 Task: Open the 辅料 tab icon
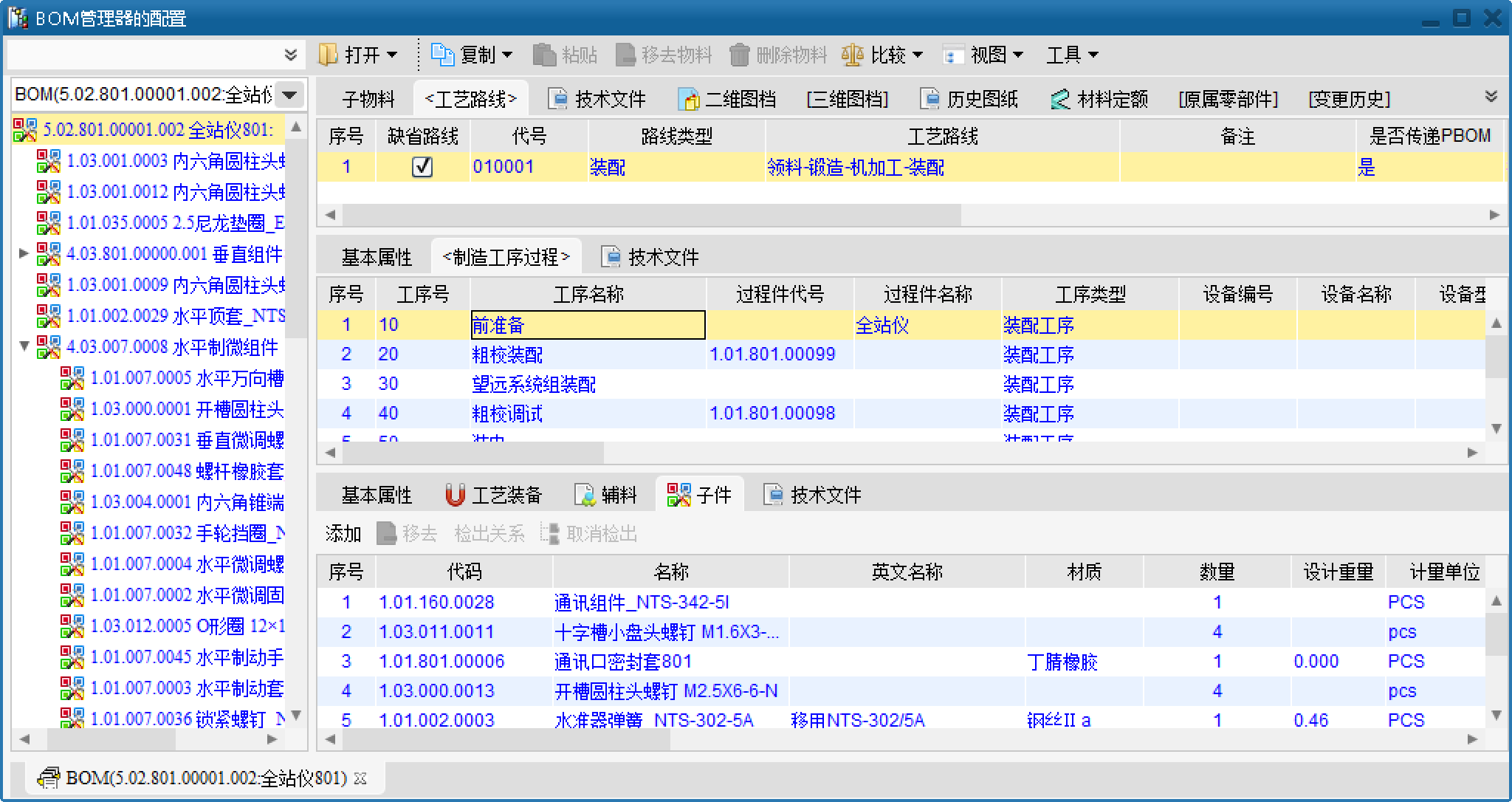pos(585,495)
